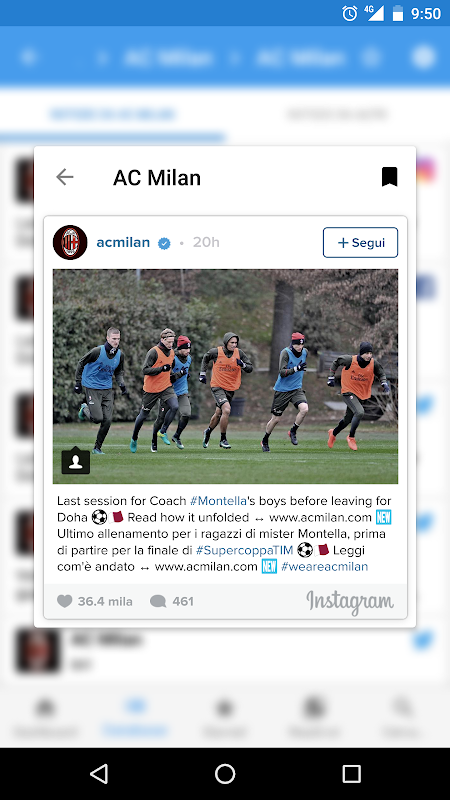The image size is (450, 800).
Task: Tap Android home navigation button
Action: [225, 774]
